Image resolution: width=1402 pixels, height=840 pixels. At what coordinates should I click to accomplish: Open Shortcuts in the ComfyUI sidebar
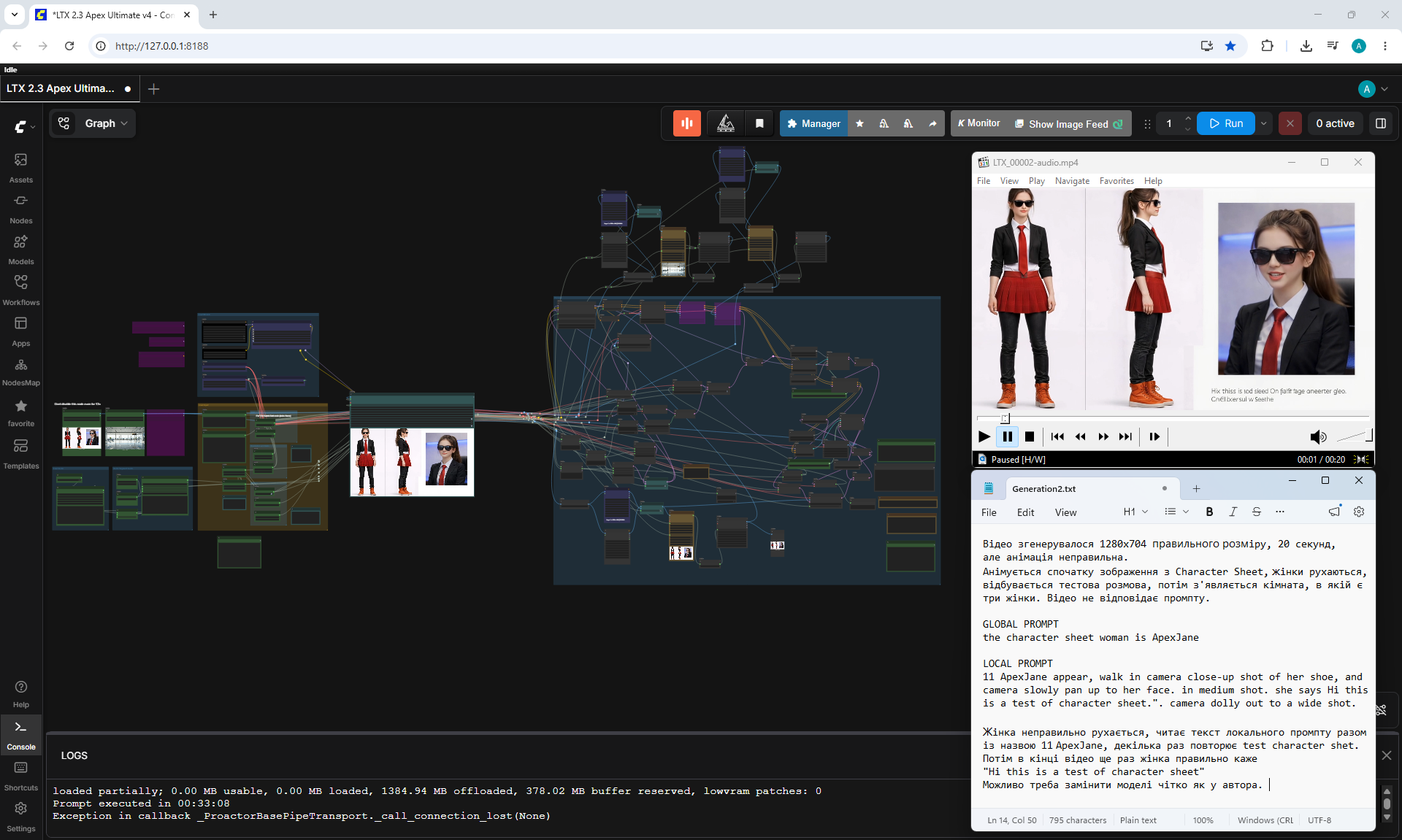pyautogui.click(x=21, y=776)
